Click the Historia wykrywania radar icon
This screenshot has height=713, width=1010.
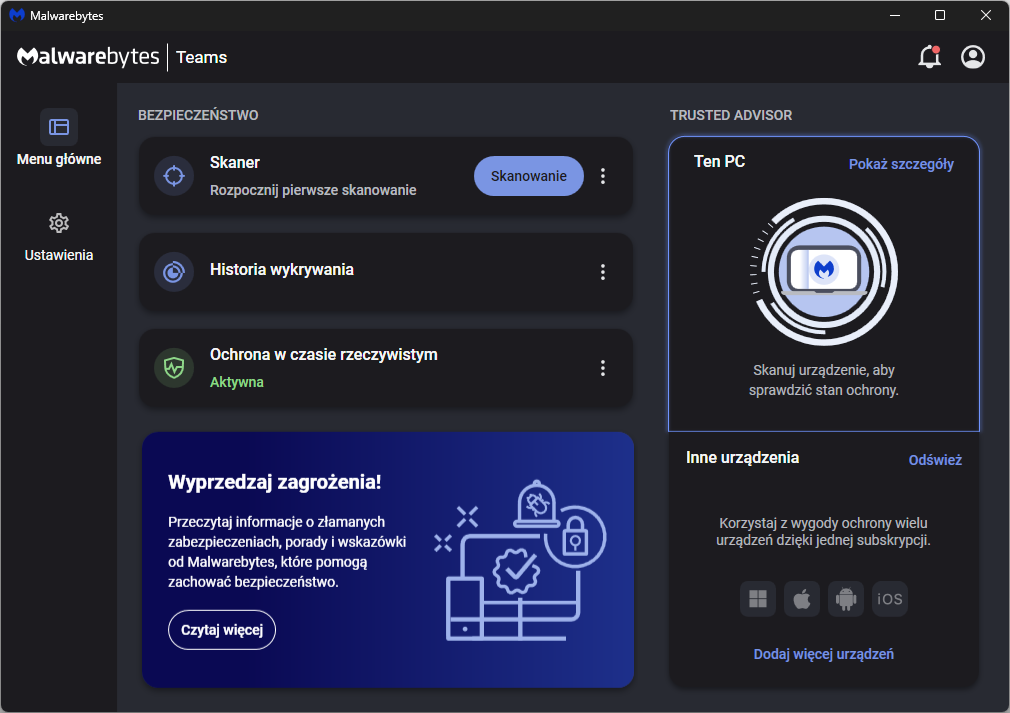[174, 272]
